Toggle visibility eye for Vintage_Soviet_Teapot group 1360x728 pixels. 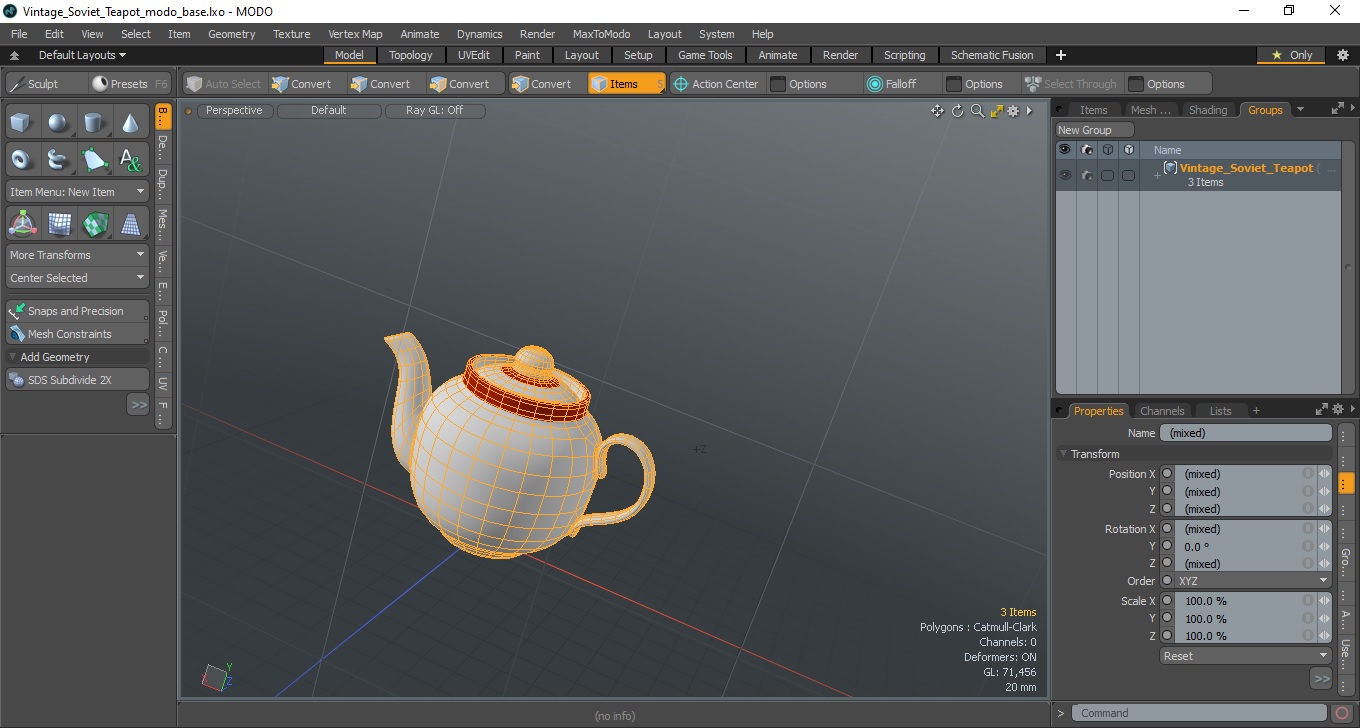point(1065,175)
